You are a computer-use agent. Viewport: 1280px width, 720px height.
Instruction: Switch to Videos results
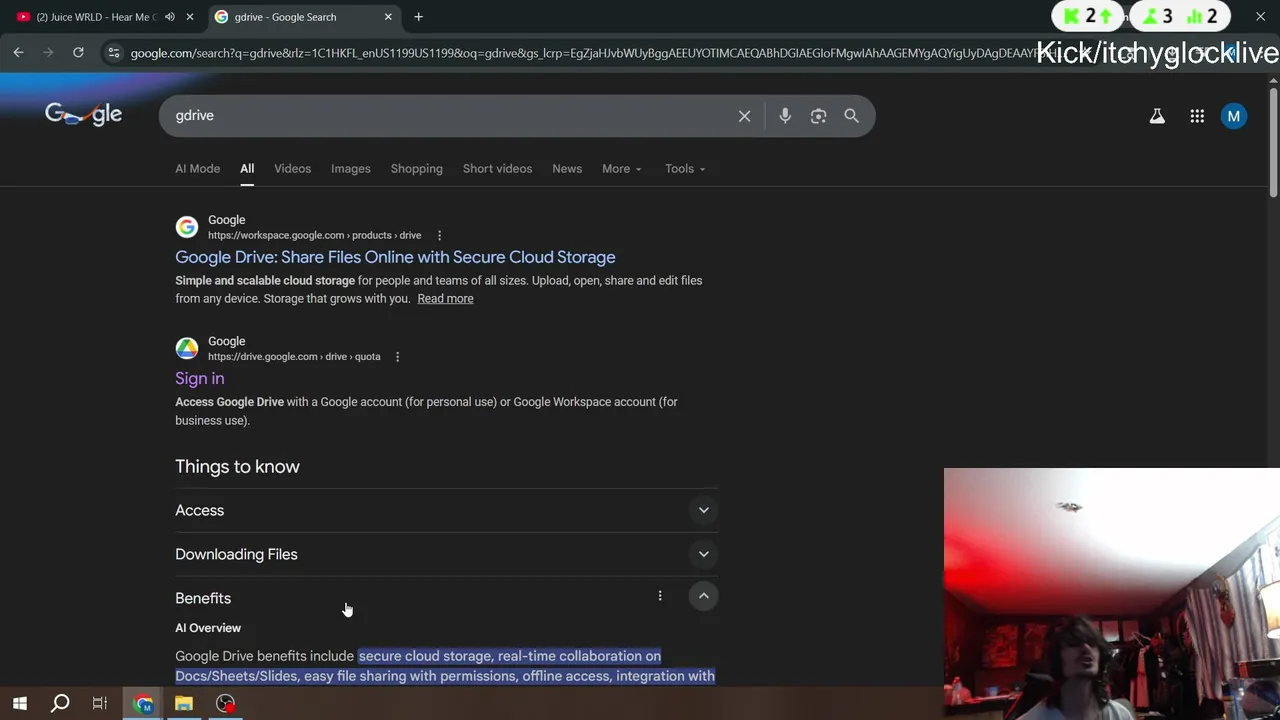pyautogui.click(x=293, y=169)
